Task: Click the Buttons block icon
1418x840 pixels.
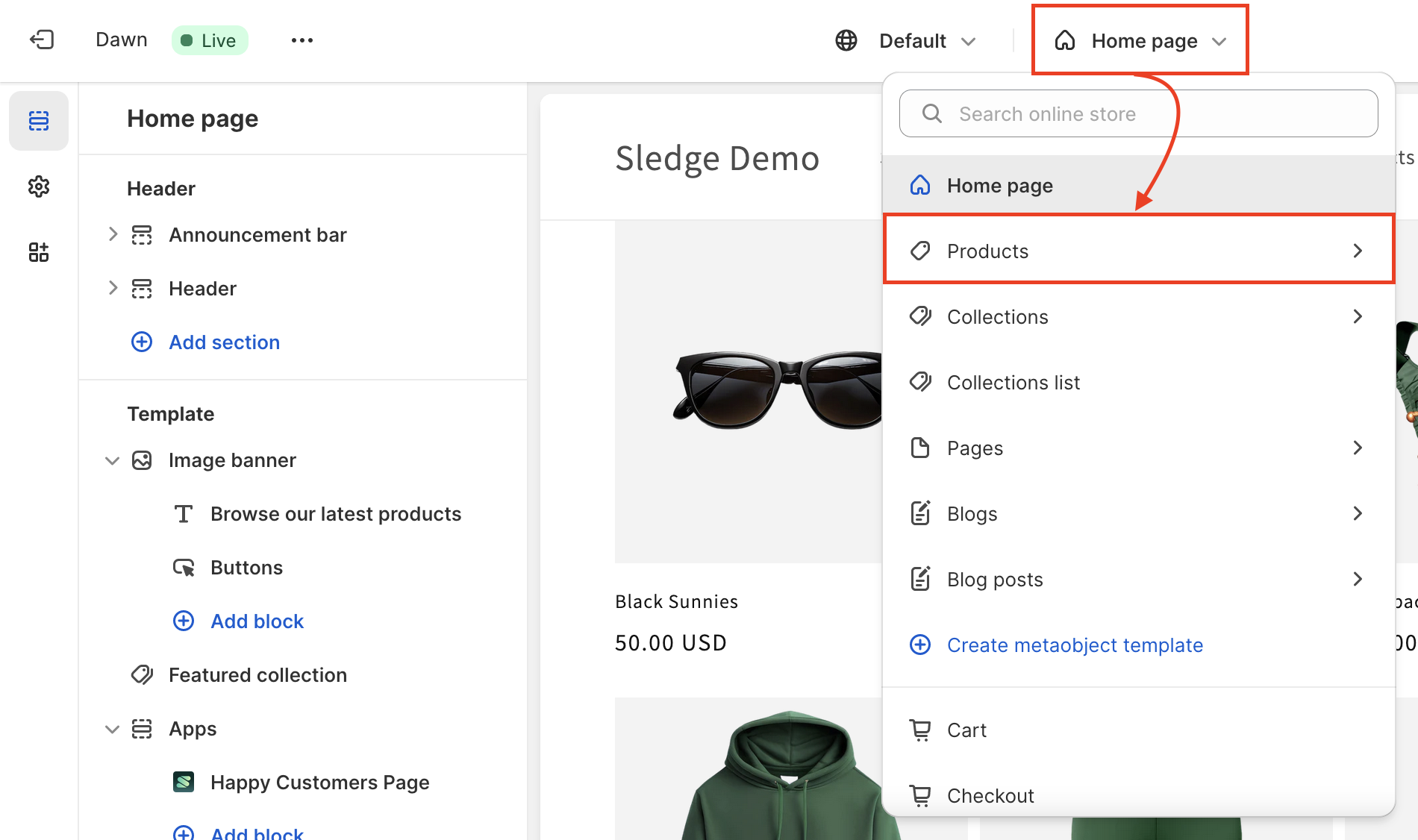Action: 183,567
